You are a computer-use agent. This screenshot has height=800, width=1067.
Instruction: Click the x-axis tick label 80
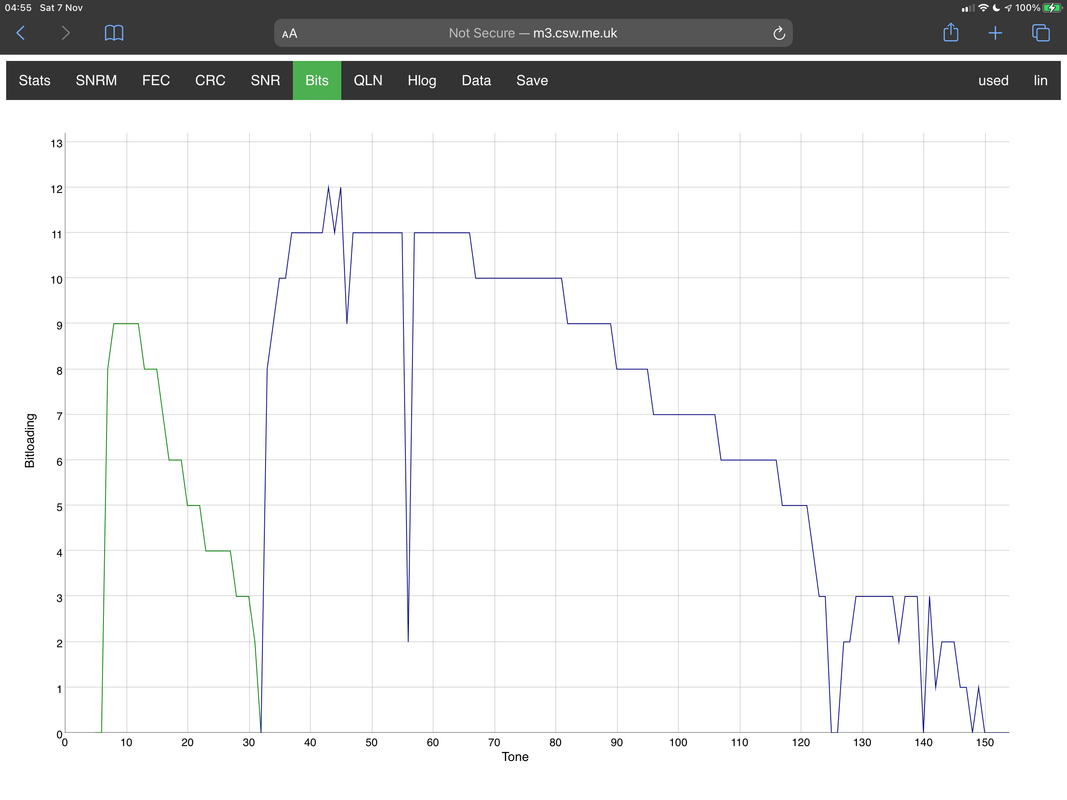[x=555, y=742]
